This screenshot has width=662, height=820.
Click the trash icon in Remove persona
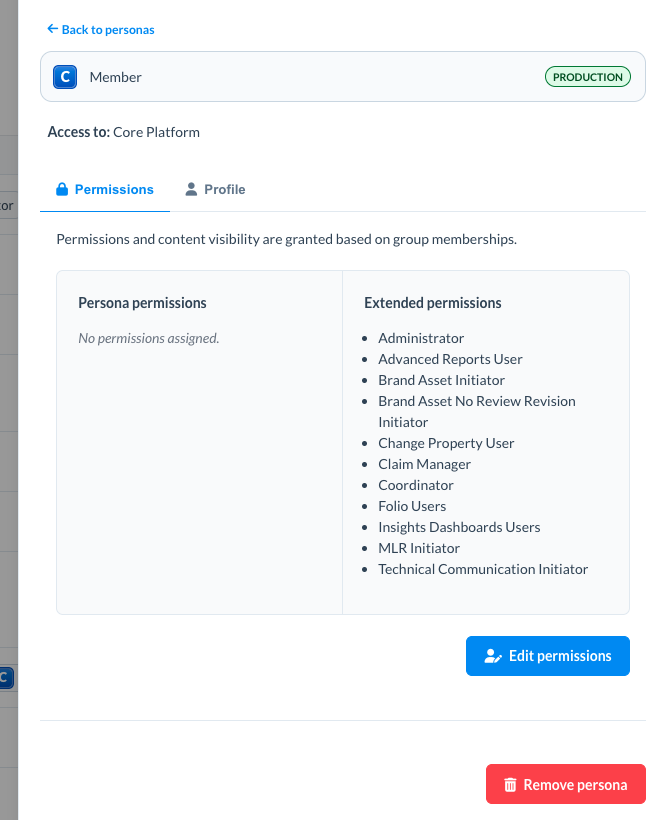click(510, 785)
